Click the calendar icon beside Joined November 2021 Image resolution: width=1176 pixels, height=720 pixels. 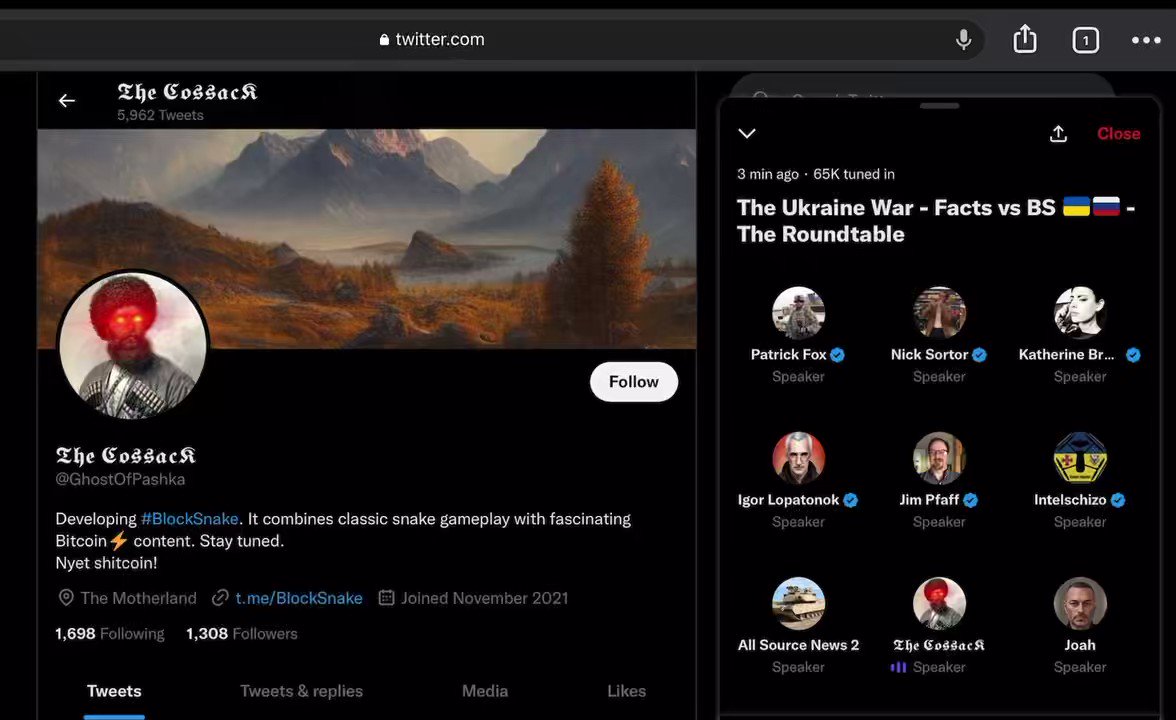386,598
